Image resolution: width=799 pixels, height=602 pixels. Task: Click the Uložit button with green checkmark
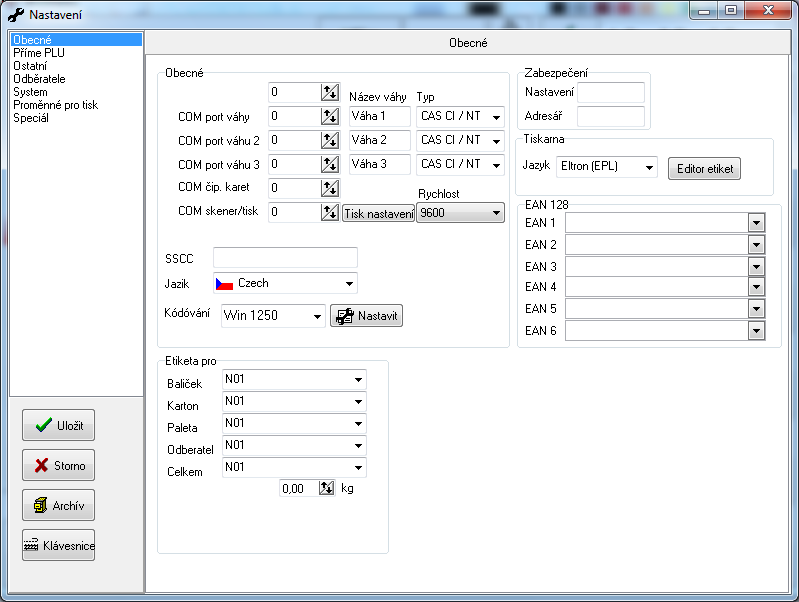(58, 425)
